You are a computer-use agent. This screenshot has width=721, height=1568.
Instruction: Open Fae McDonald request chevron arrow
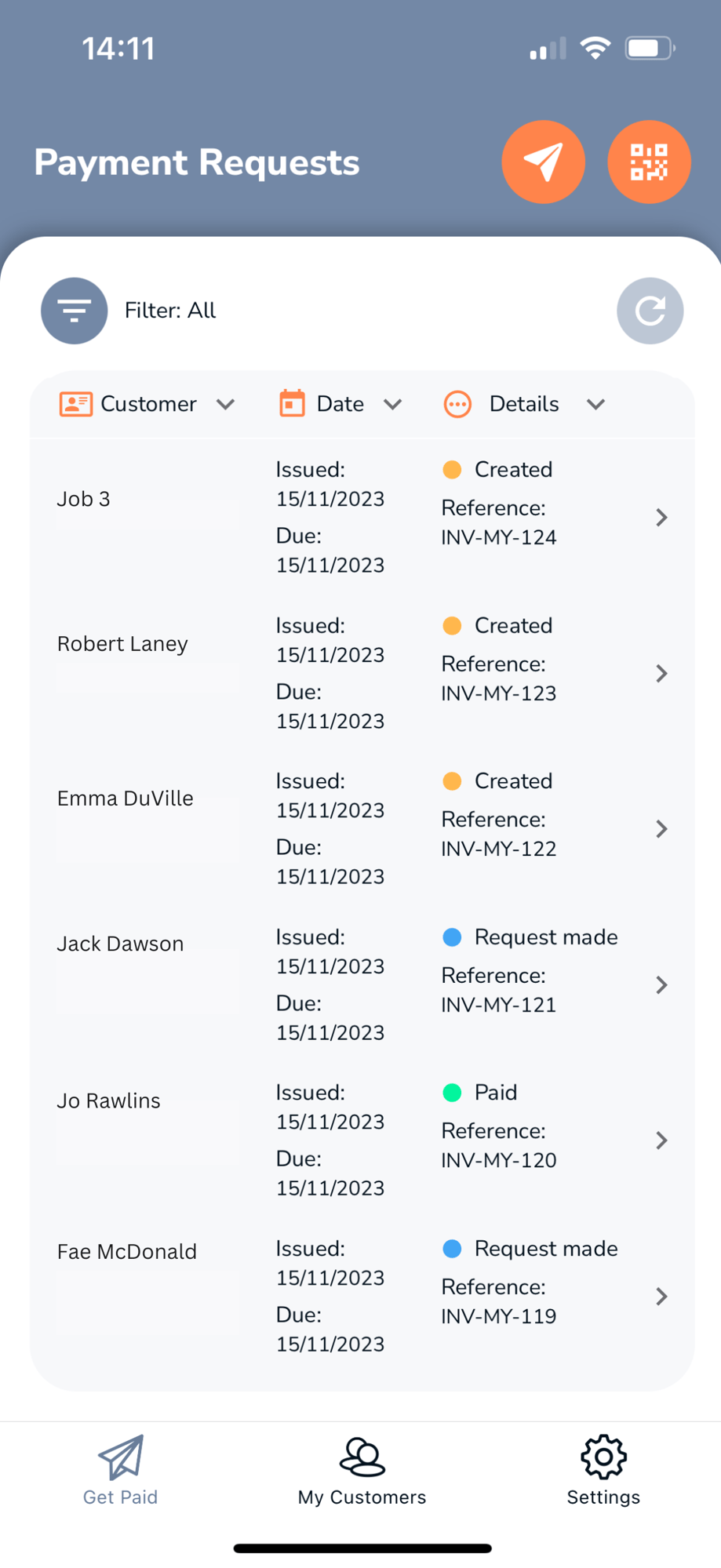point(661,1296)
